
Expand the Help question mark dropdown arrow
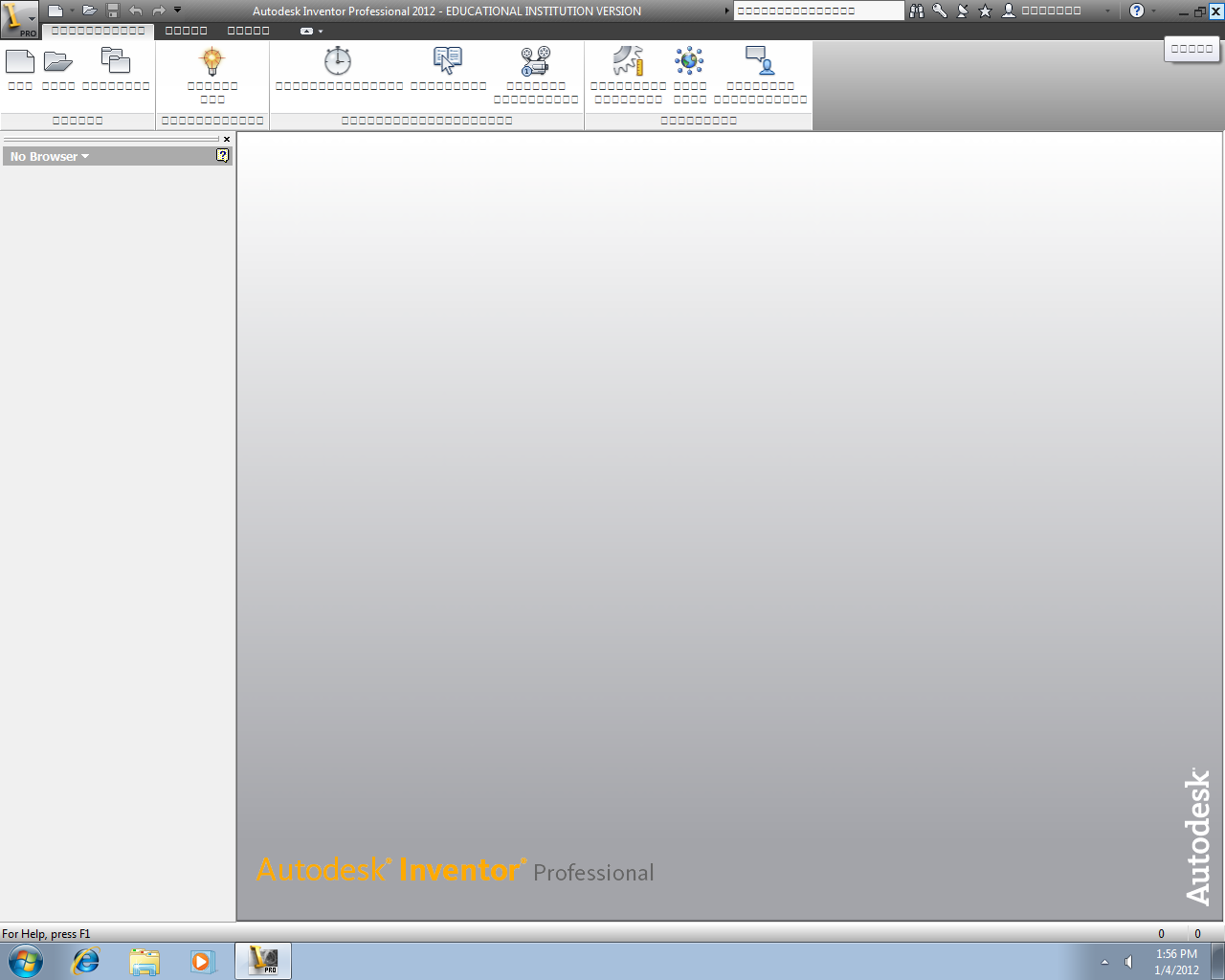1153,11
